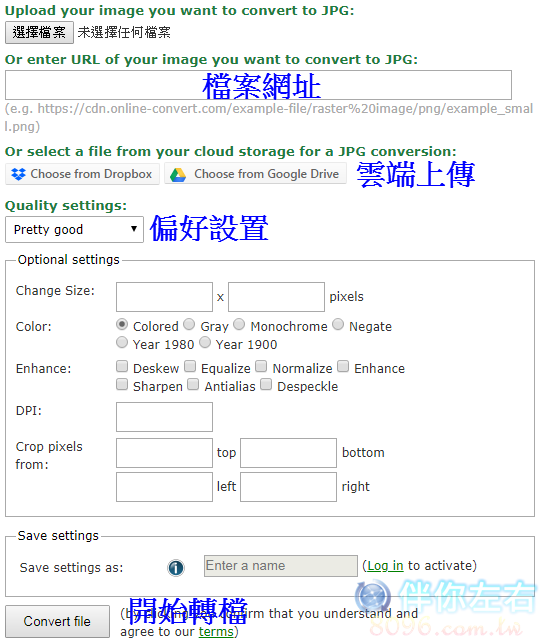Image resolution: width=540 pixels, height=643 pixels.
Task: Click the 選擇檔案 file chooser button
Action: click(39, 32)
